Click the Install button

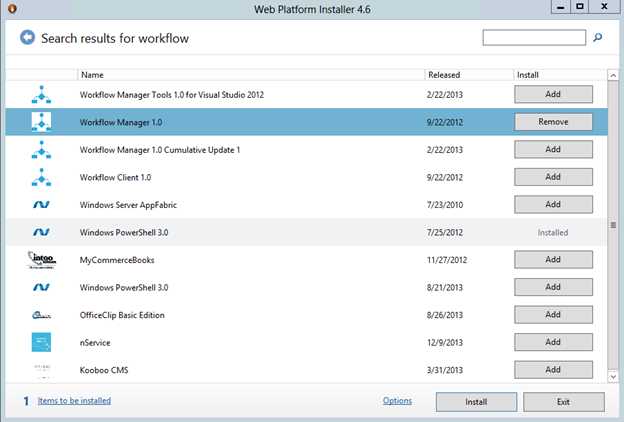coord(476,402)
